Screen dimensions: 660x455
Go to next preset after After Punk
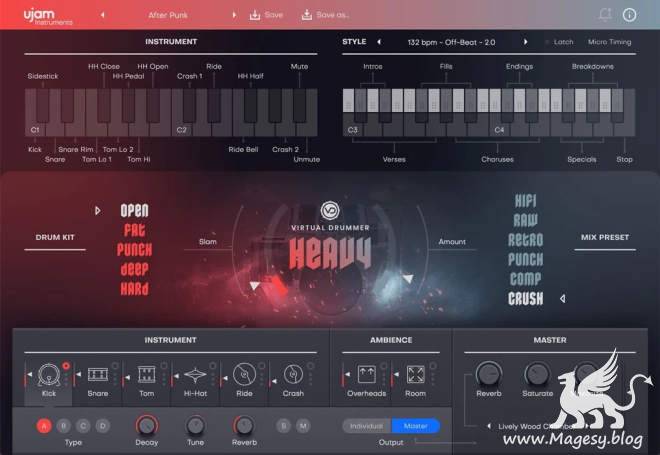(x=234, y=15)
